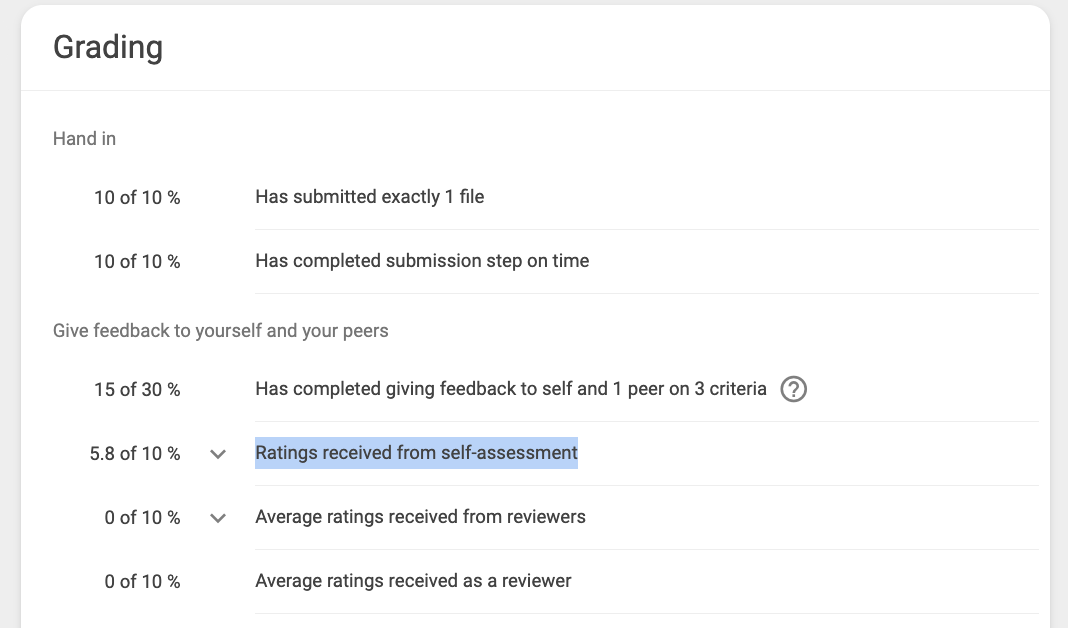Open help icon beside feedback criteria row
The width and height of the screenshot is (1068, 628).
(794, 390)
